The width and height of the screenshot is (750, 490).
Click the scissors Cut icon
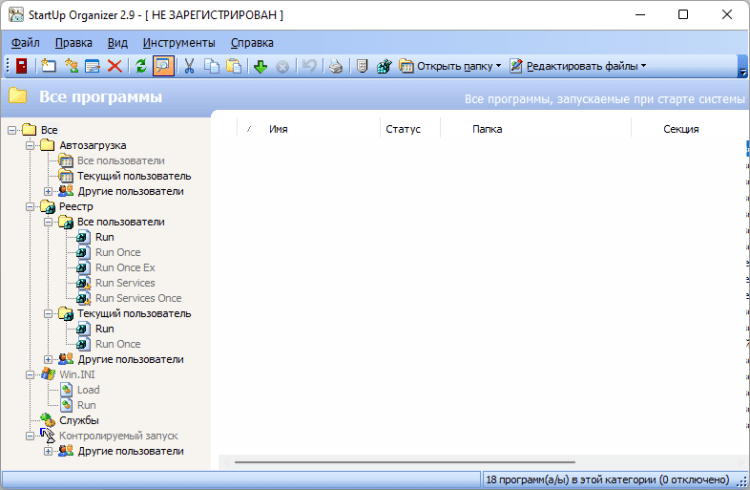[x=189, y=66]
